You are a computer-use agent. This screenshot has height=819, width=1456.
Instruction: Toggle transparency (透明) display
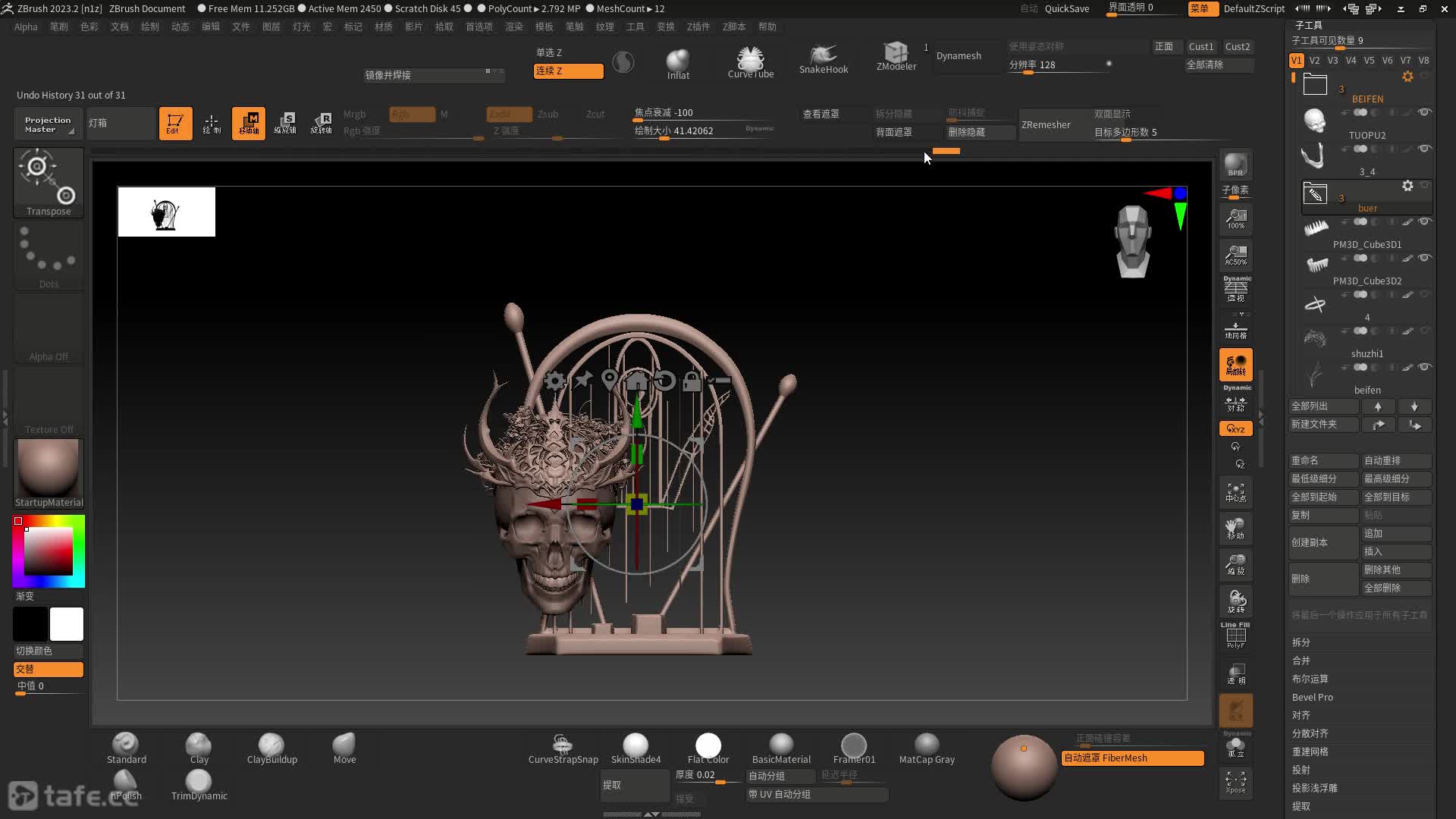(x=1235, y=673)
